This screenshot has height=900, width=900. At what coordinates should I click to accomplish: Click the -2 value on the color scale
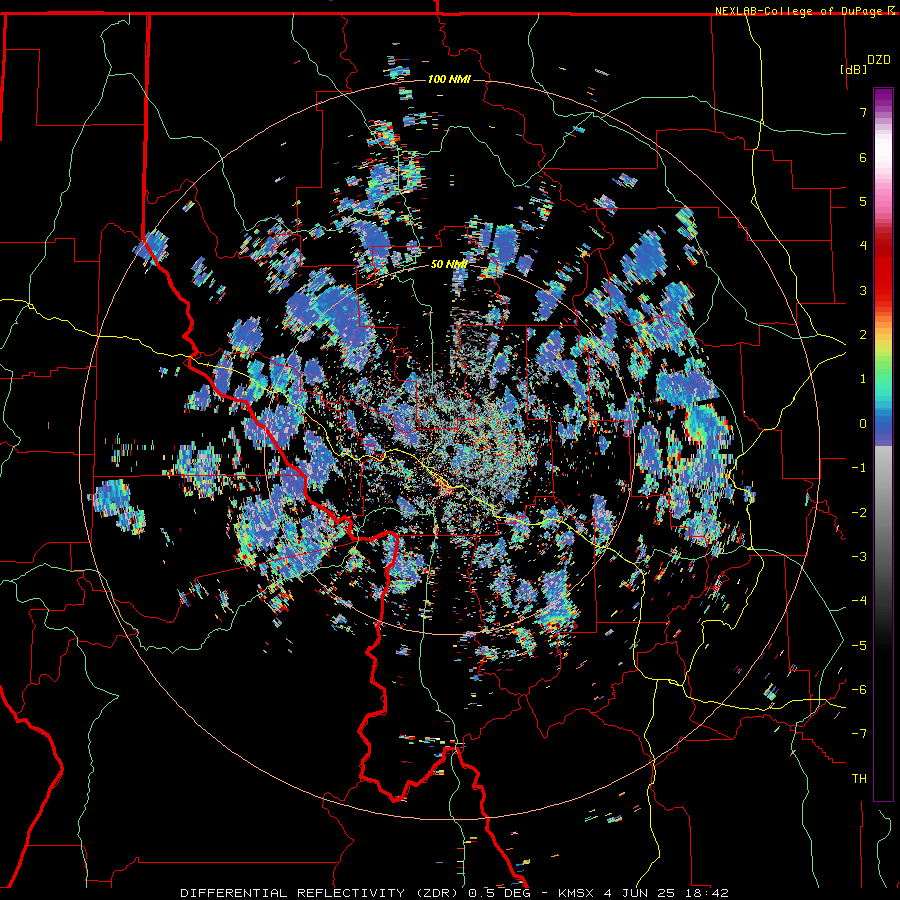pyautogui.click(x=859, y=513)
